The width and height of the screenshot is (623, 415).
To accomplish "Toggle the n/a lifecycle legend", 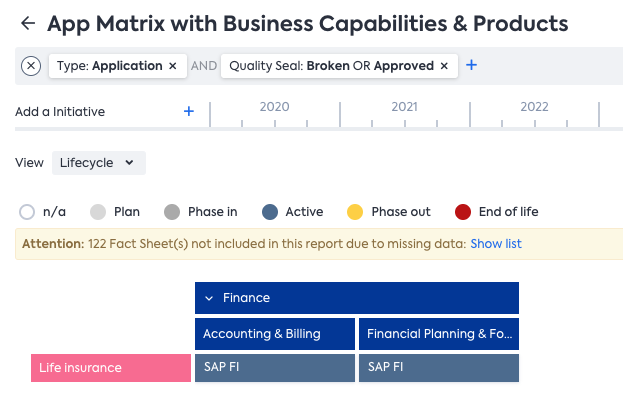I will (x=28, y=212).
